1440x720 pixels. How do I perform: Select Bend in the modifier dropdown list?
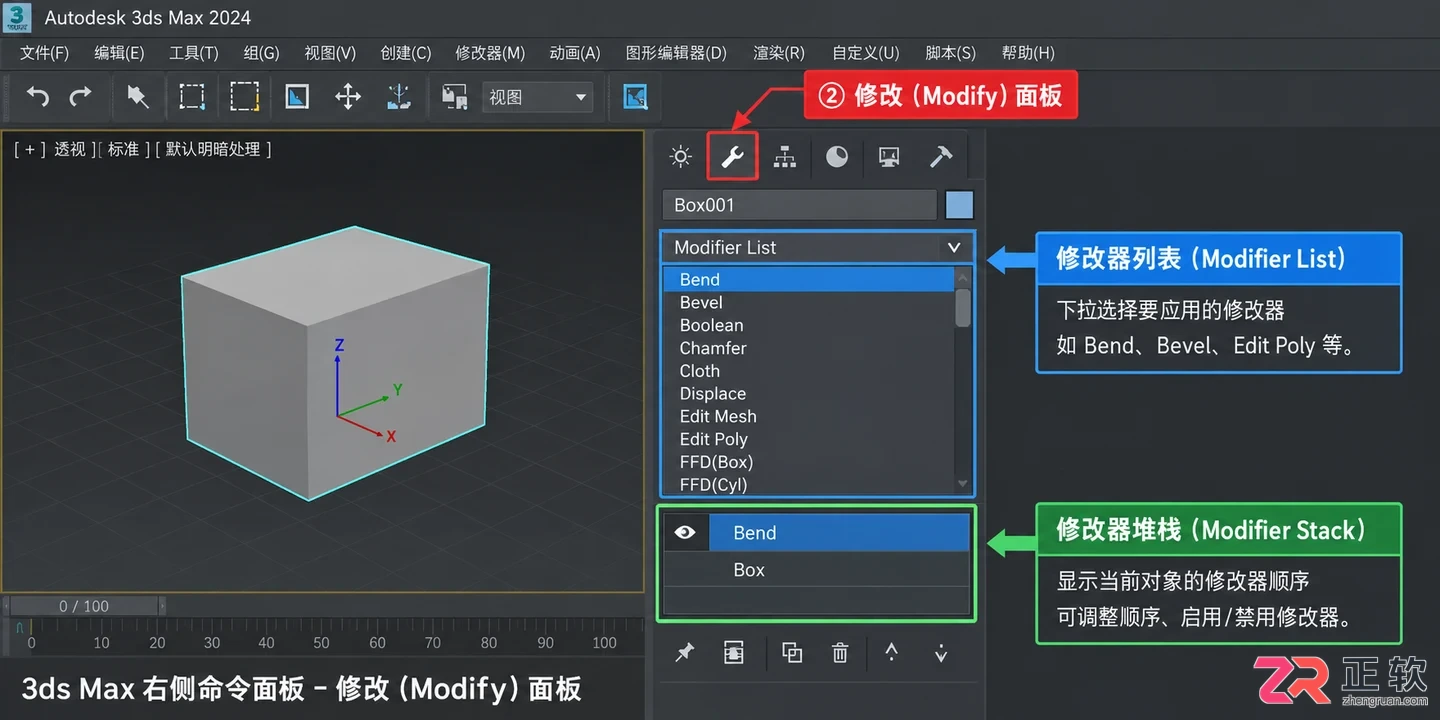[809, 279]
